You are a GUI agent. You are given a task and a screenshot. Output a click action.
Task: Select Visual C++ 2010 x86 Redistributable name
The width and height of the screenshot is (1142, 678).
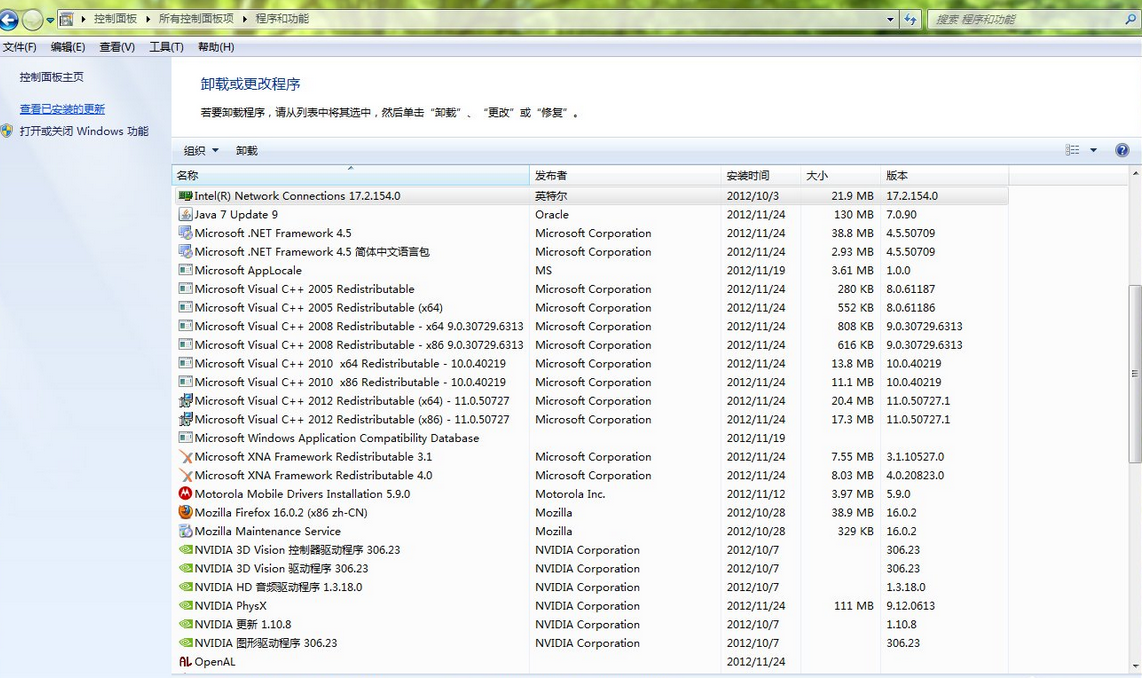pyautogui.click(x=350, y=382)
